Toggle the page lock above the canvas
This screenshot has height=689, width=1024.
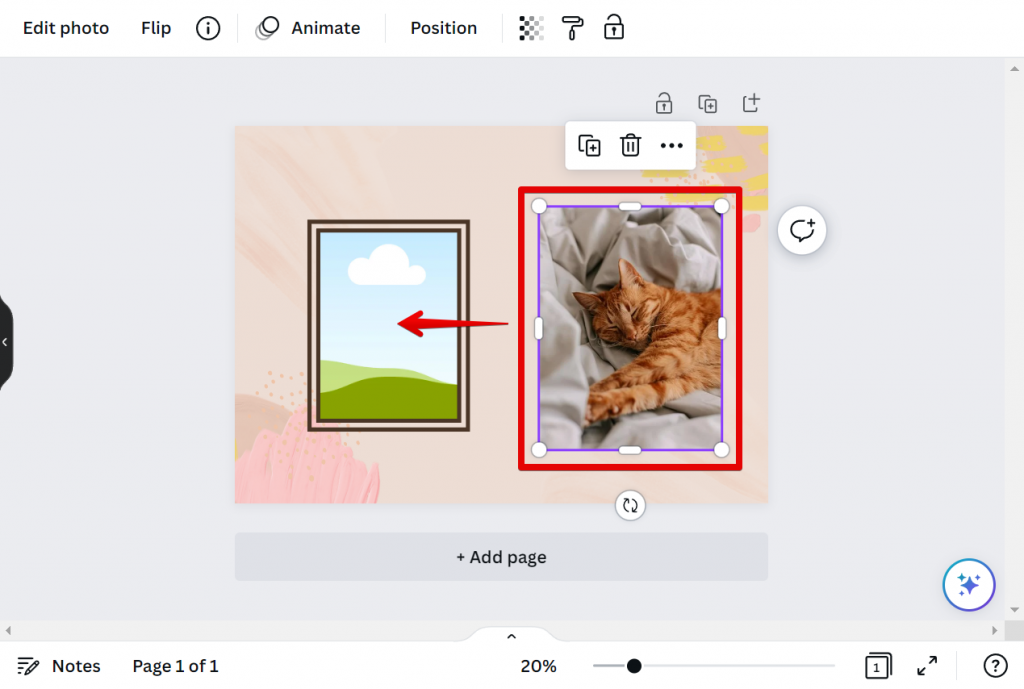coord(663,103)
